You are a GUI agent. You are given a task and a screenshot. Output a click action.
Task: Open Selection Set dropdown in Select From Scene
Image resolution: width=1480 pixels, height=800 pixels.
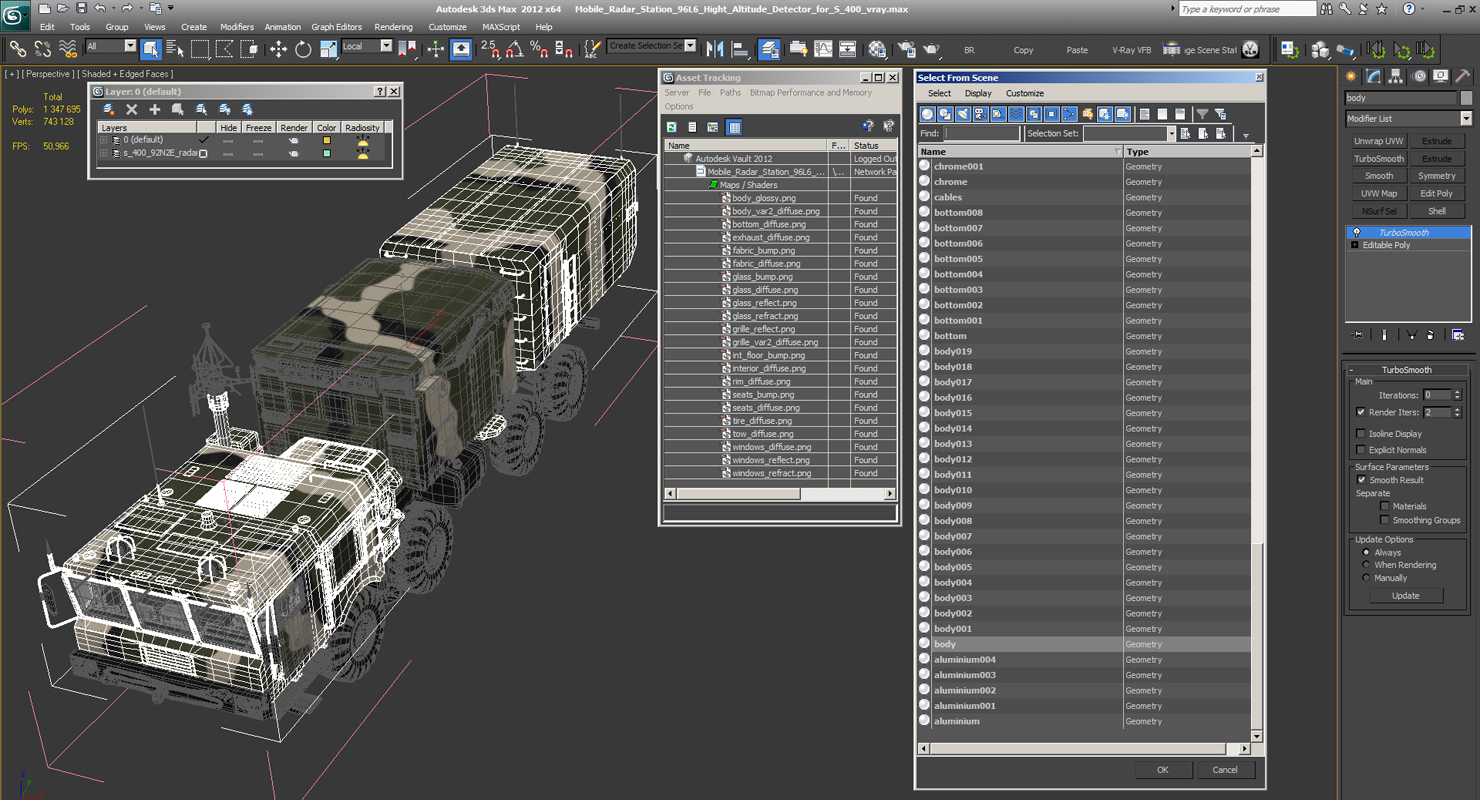(x=1130, y=133)
